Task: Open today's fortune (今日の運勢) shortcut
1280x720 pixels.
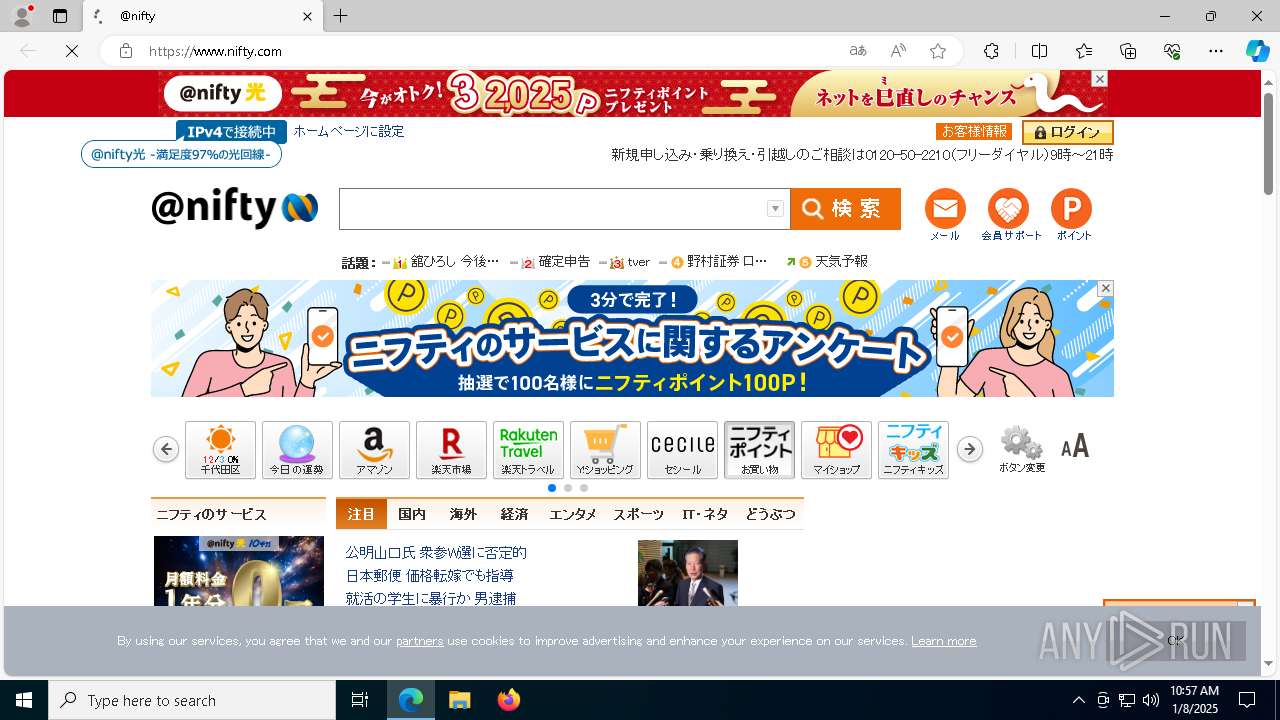Action: [x=297, y=450]
